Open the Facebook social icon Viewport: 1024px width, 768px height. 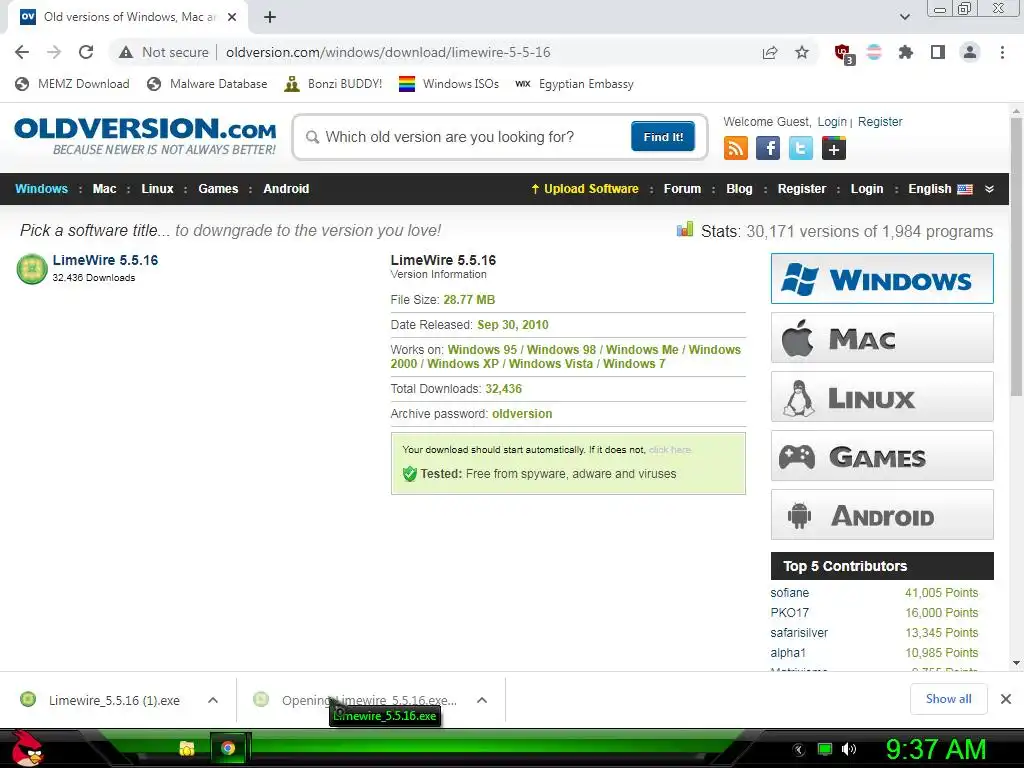768,148
